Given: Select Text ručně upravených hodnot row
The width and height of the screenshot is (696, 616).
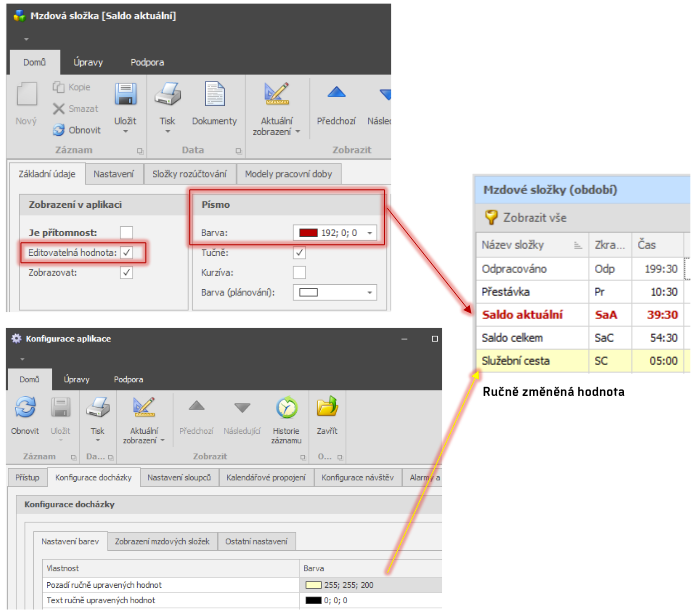Looking at the screenshot, I should click(x=242, y=600).
